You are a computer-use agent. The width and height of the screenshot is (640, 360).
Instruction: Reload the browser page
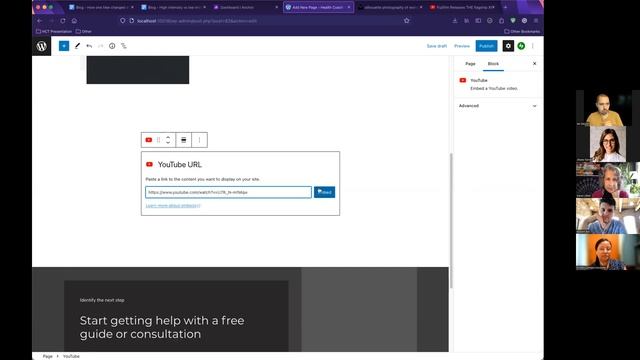click(x=63, y=20)
